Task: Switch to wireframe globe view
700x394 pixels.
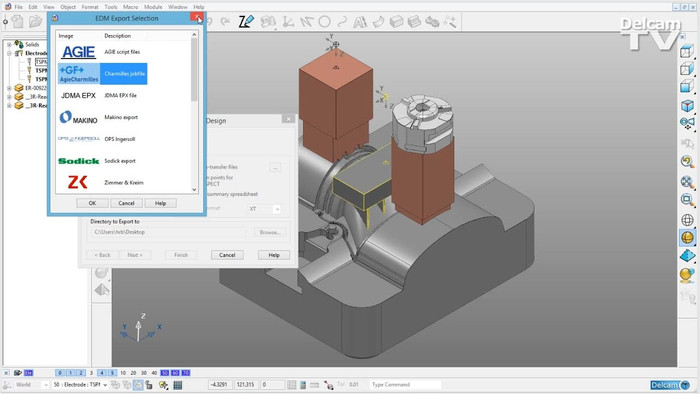Action: [x=687, y=220]
